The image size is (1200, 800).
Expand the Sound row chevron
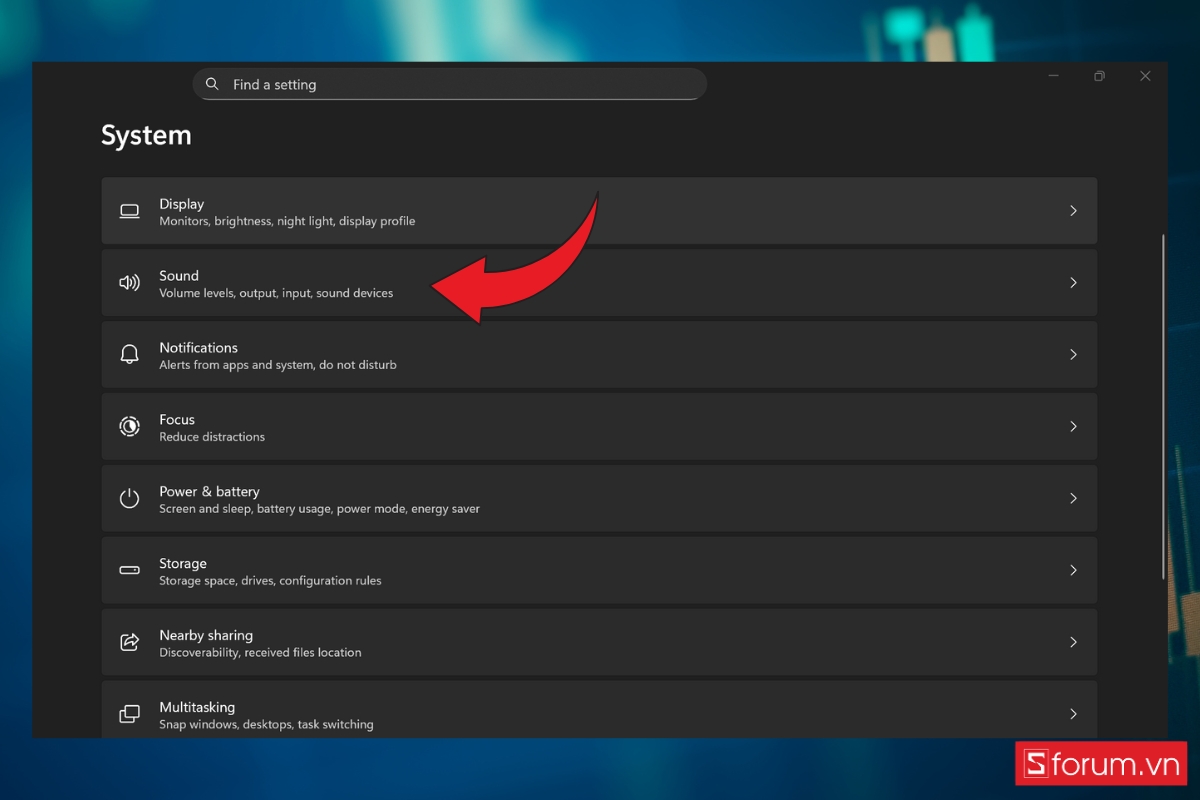[1073, 283]
